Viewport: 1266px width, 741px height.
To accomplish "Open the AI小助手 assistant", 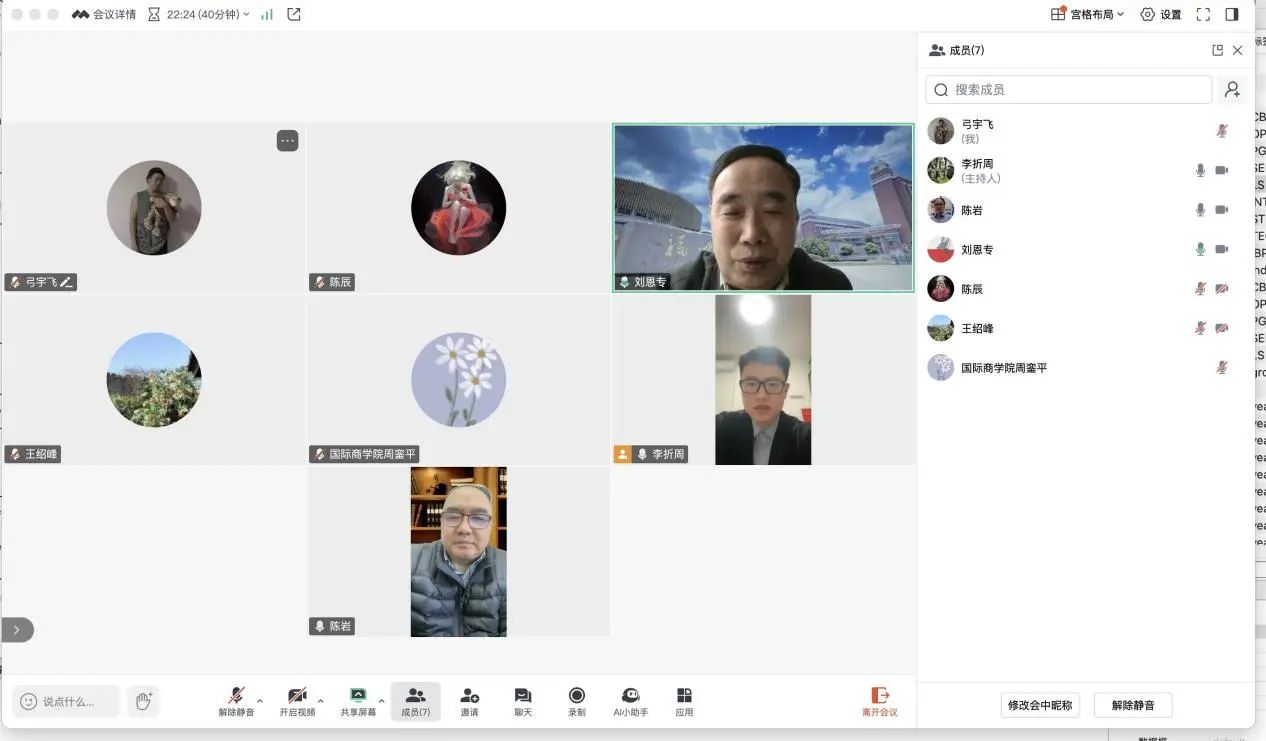I will pos(630,701).
